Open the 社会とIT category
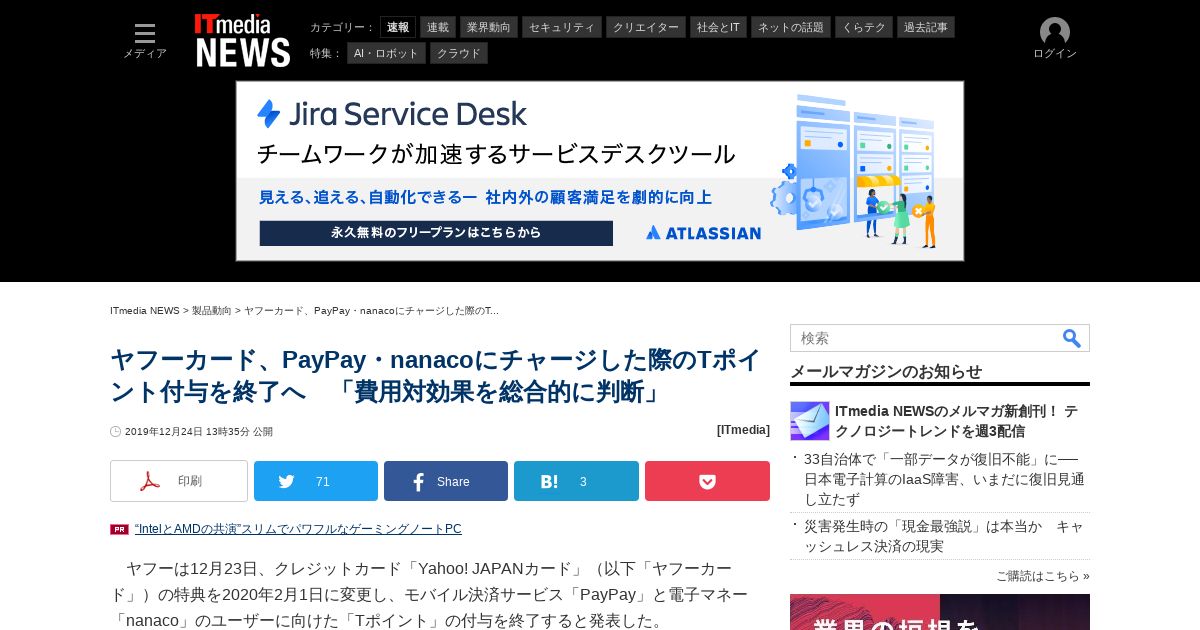This screenshot has height=630, width=1200. pyautogui.click(x=718, y=27)
